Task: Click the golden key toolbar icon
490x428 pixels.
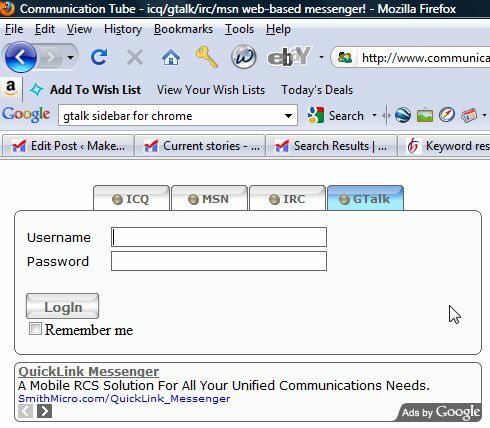Action: click(207, 57)
